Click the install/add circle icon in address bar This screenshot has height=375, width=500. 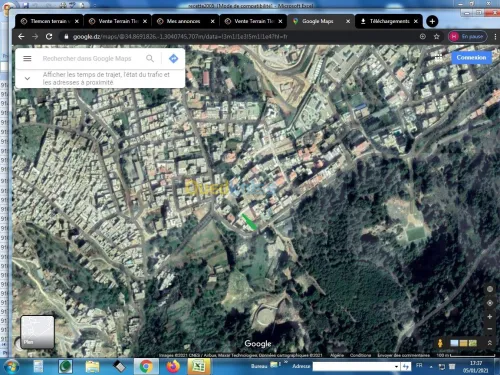click(423, 37)
